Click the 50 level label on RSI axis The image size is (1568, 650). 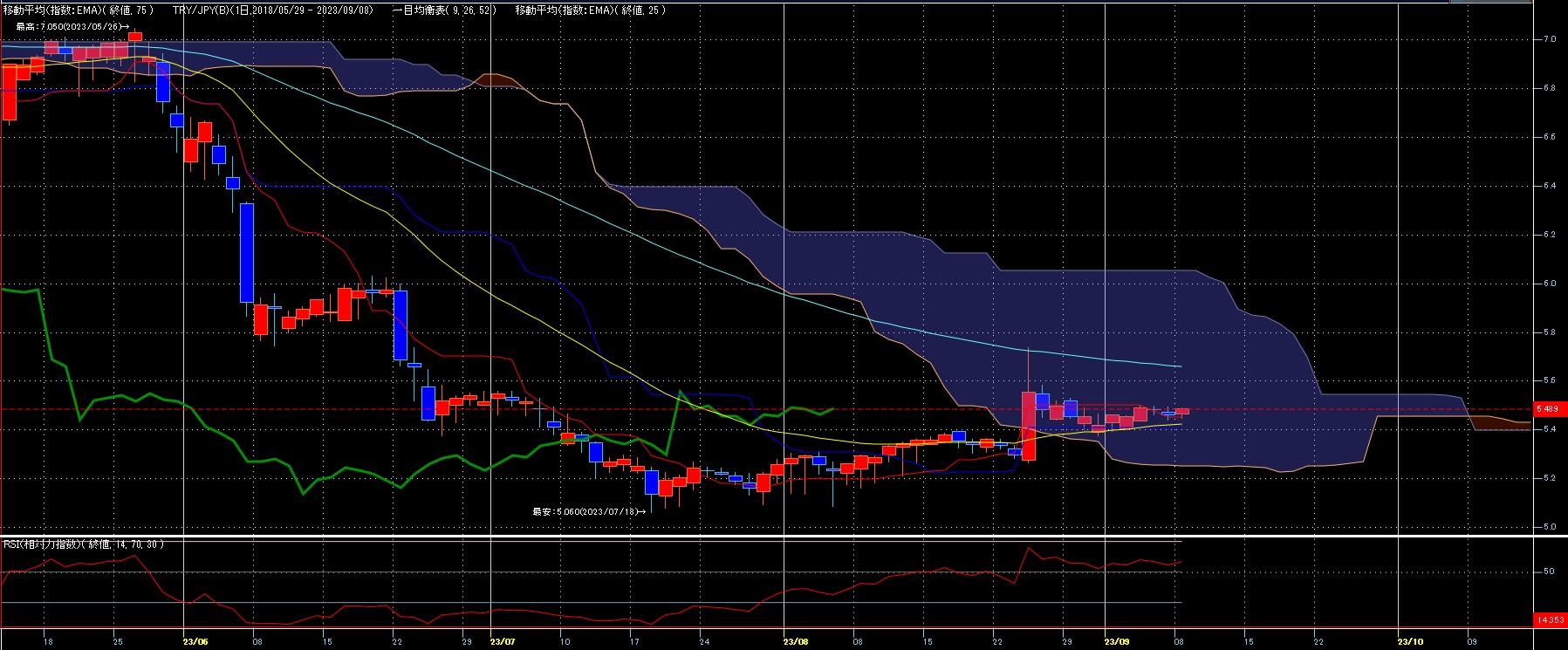click(x=1549, y=571)
